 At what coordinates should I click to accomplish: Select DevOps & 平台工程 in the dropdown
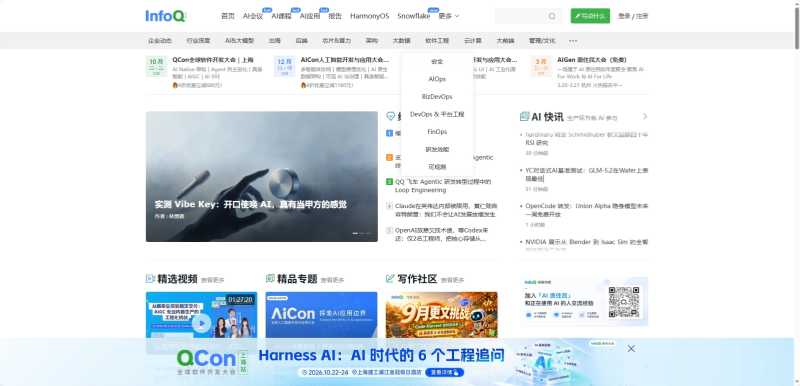click(437, 114)
